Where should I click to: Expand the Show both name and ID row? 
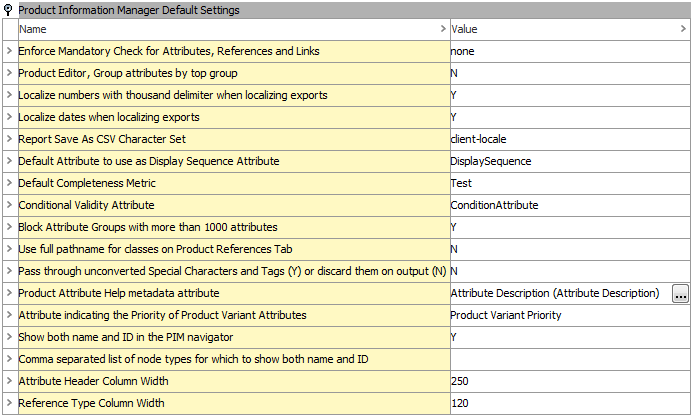click(9, 337)
